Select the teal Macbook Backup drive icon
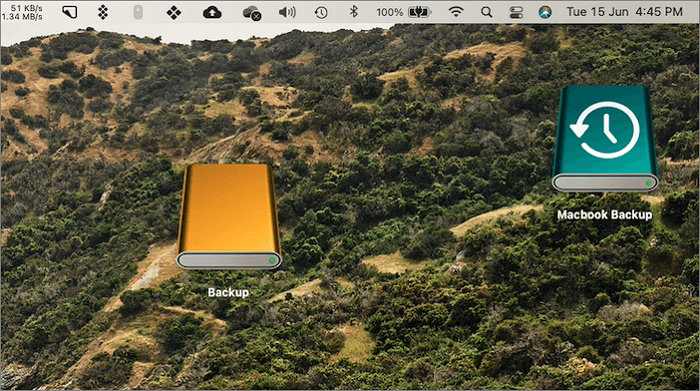The width and height of the screenshot is (700, 391). tap(605, 139)
